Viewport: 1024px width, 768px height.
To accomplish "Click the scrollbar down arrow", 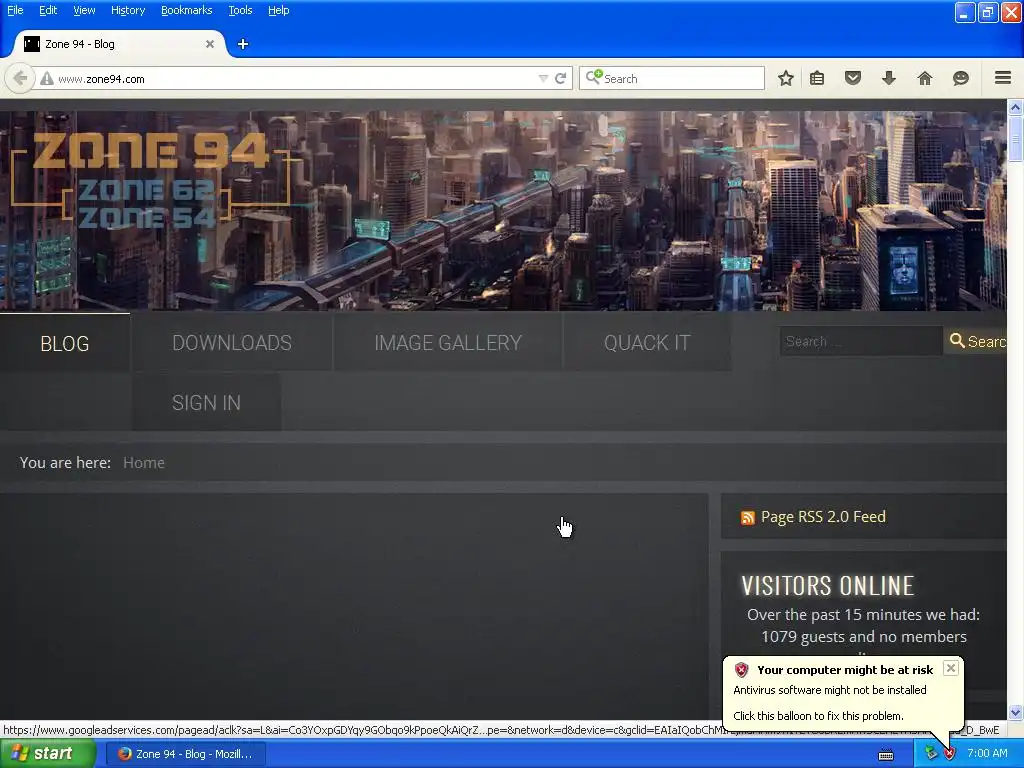I will [1015, 712].
